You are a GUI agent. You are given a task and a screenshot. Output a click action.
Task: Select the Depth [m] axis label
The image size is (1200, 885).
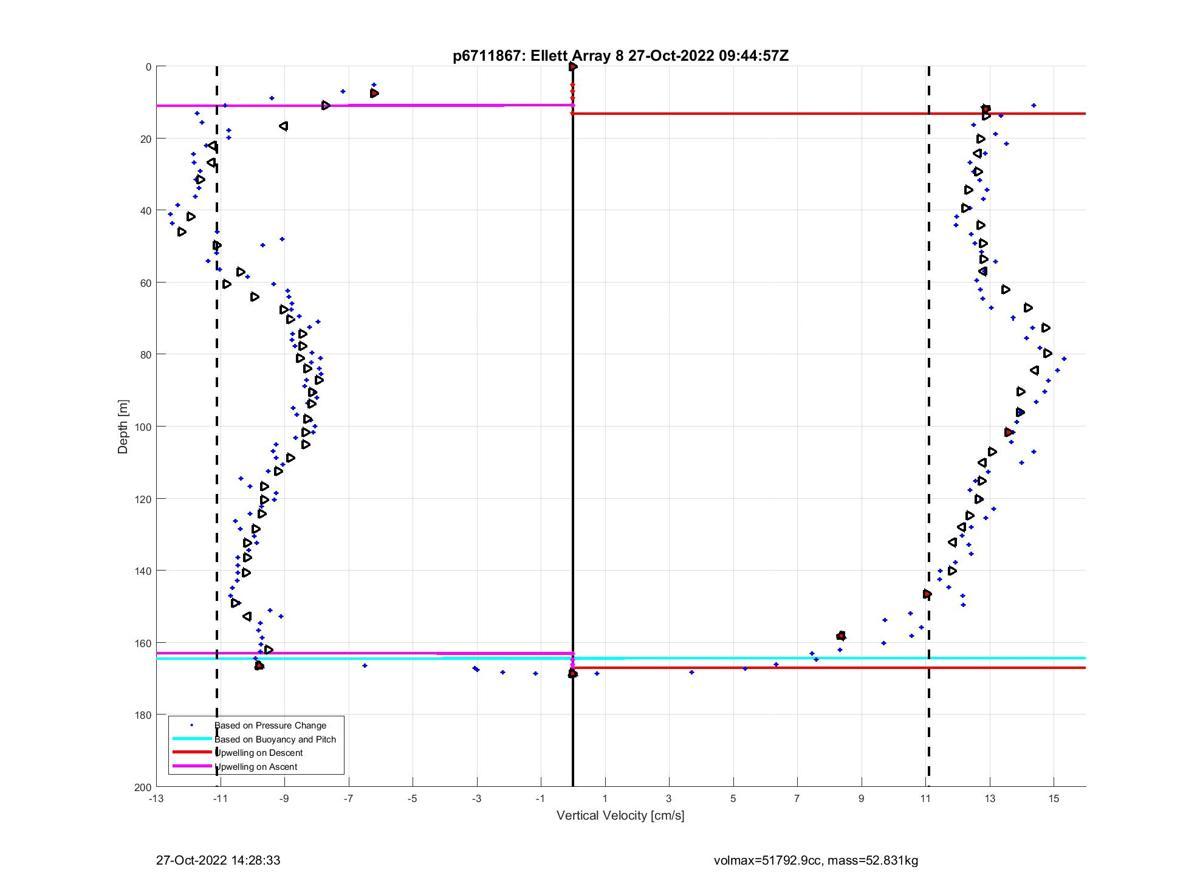(124, 427)
